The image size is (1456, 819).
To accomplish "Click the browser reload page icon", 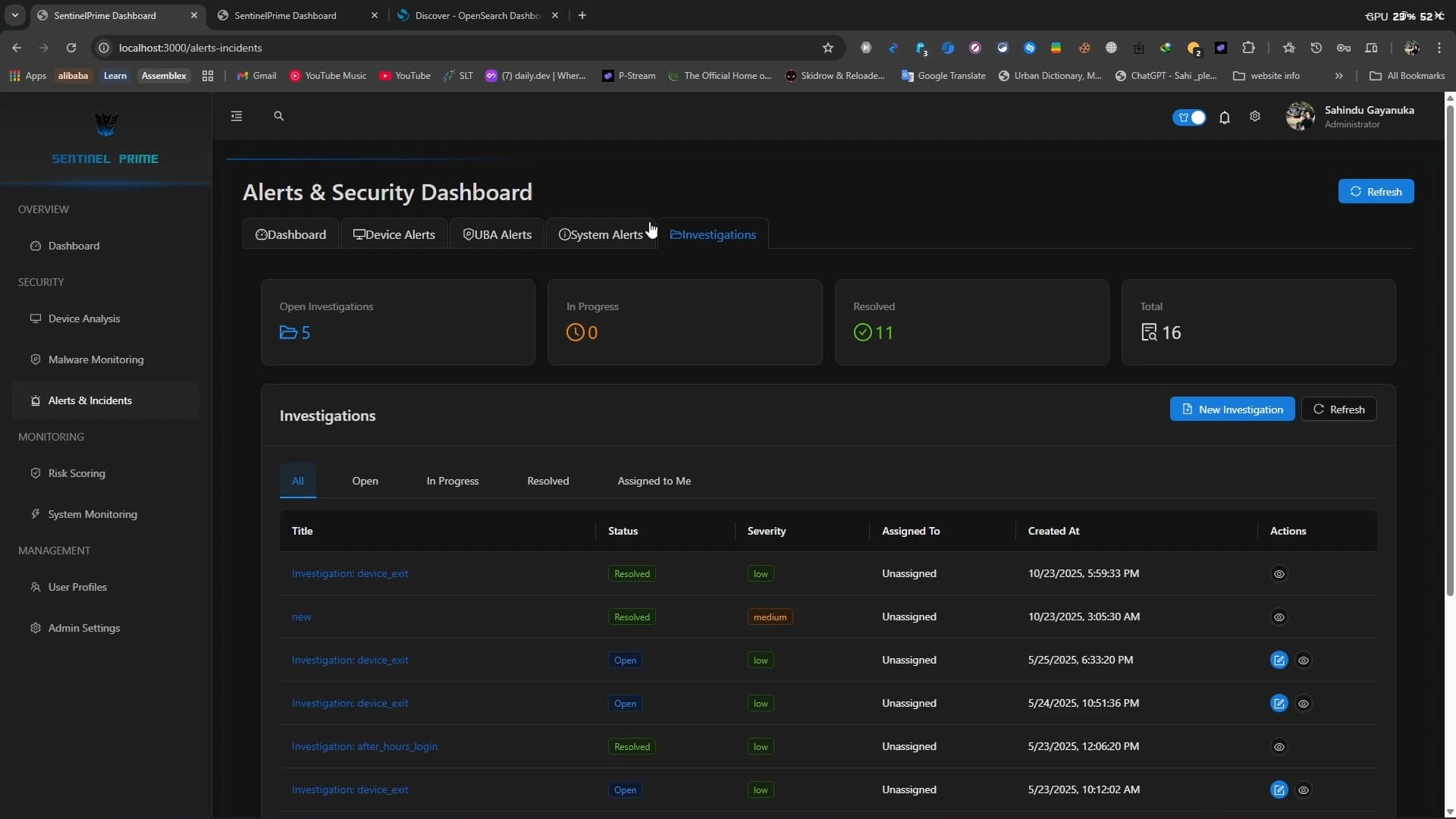I will [71, 48].
